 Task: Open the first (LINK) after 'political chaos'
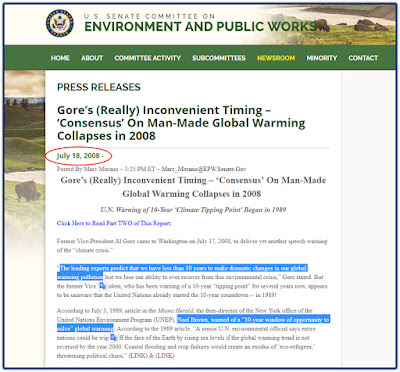pos(138,356)
